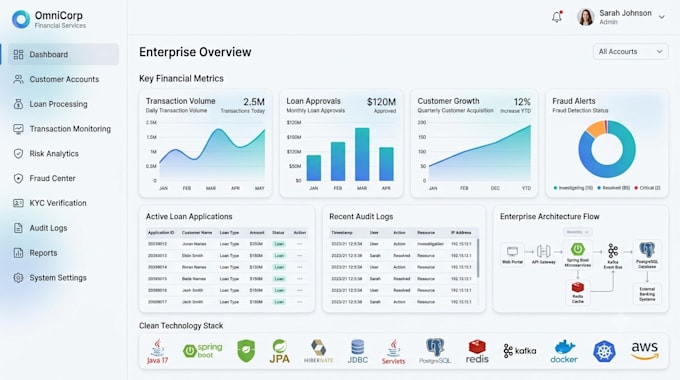Open the small dropdown in Enterprise Architecture Flow
This screenshot has width=680, height=380.
578,232
